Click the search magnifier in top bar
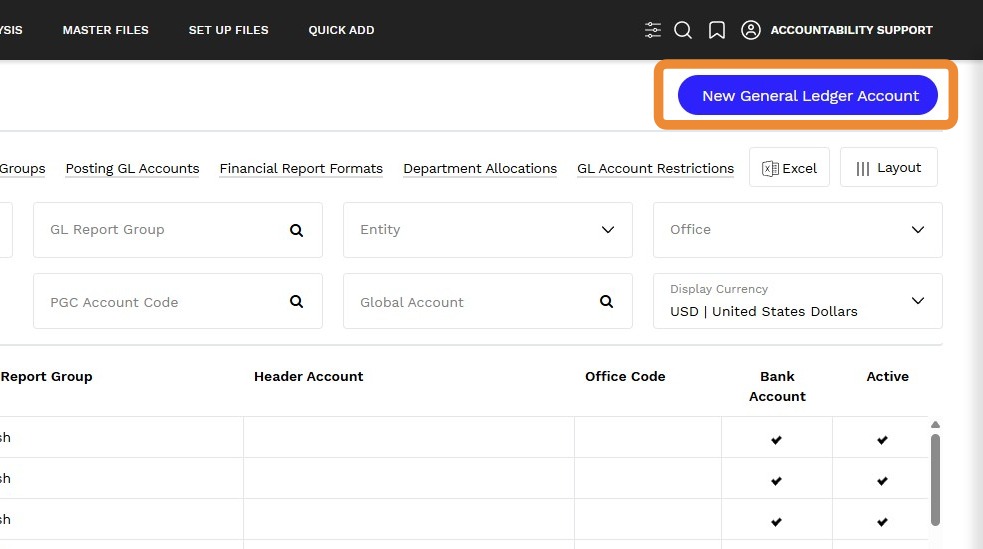Image resolution: width=983 pixels, height=549 pixels. (x=683, y=30)
